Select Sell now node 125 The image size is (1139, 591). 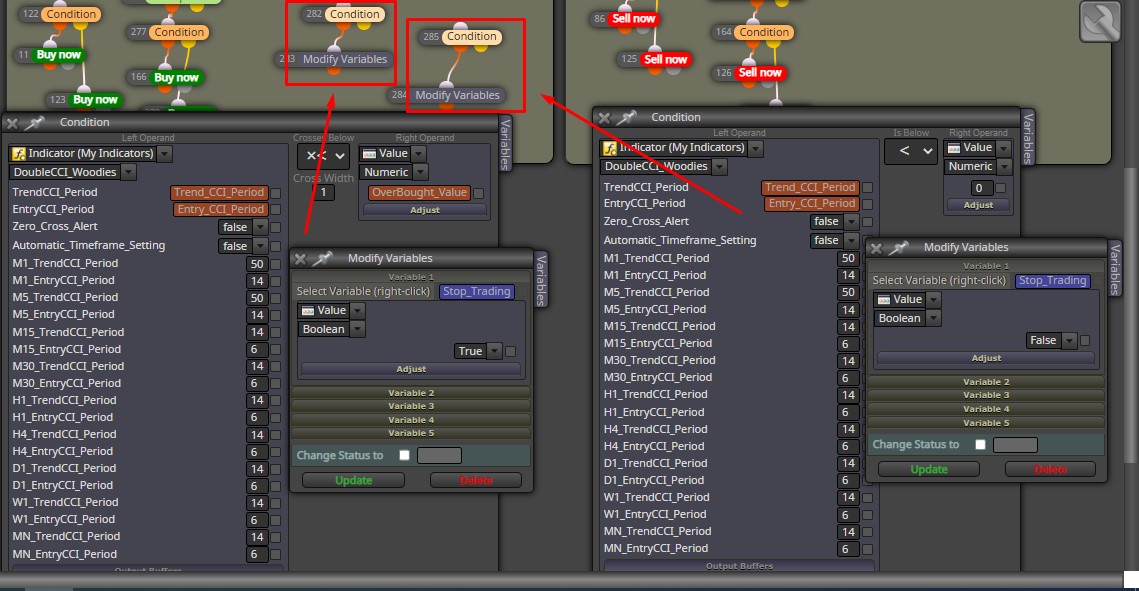(x=665, y=60)
